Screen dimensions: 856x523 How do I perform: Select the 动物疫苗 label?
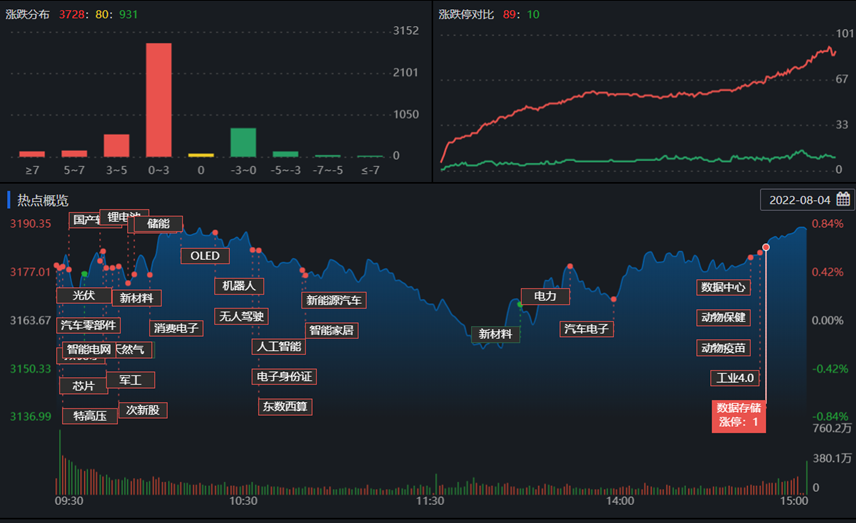pyautogui.click(x=723, y=348)
